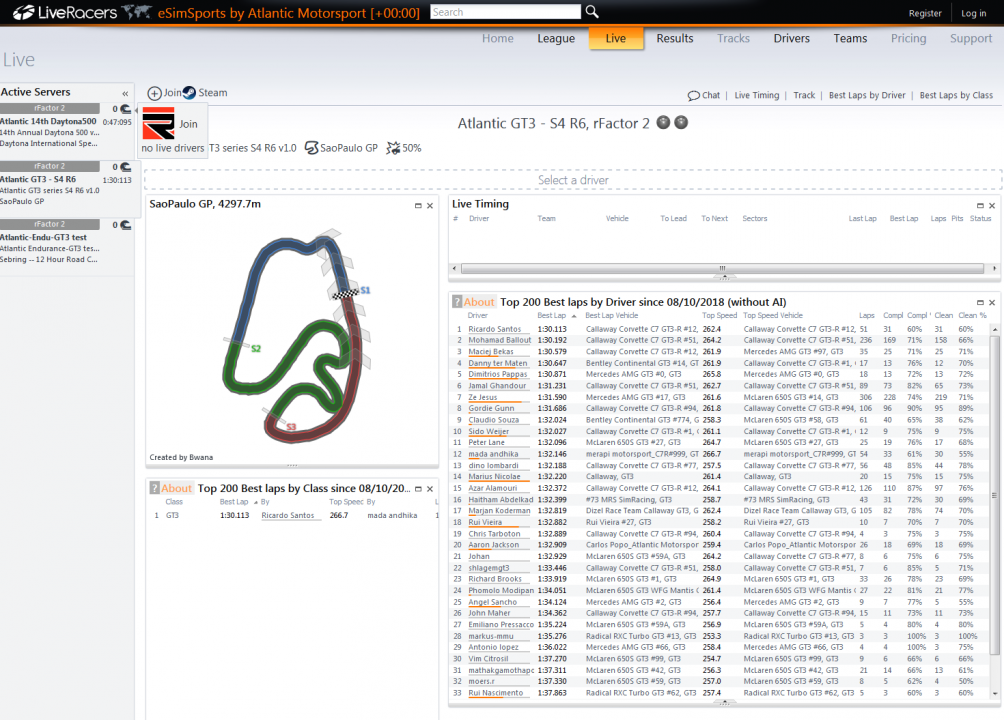Click the rFactor 2 logo in Join popup
This screenshot has height=720, width=1004.
158,124
